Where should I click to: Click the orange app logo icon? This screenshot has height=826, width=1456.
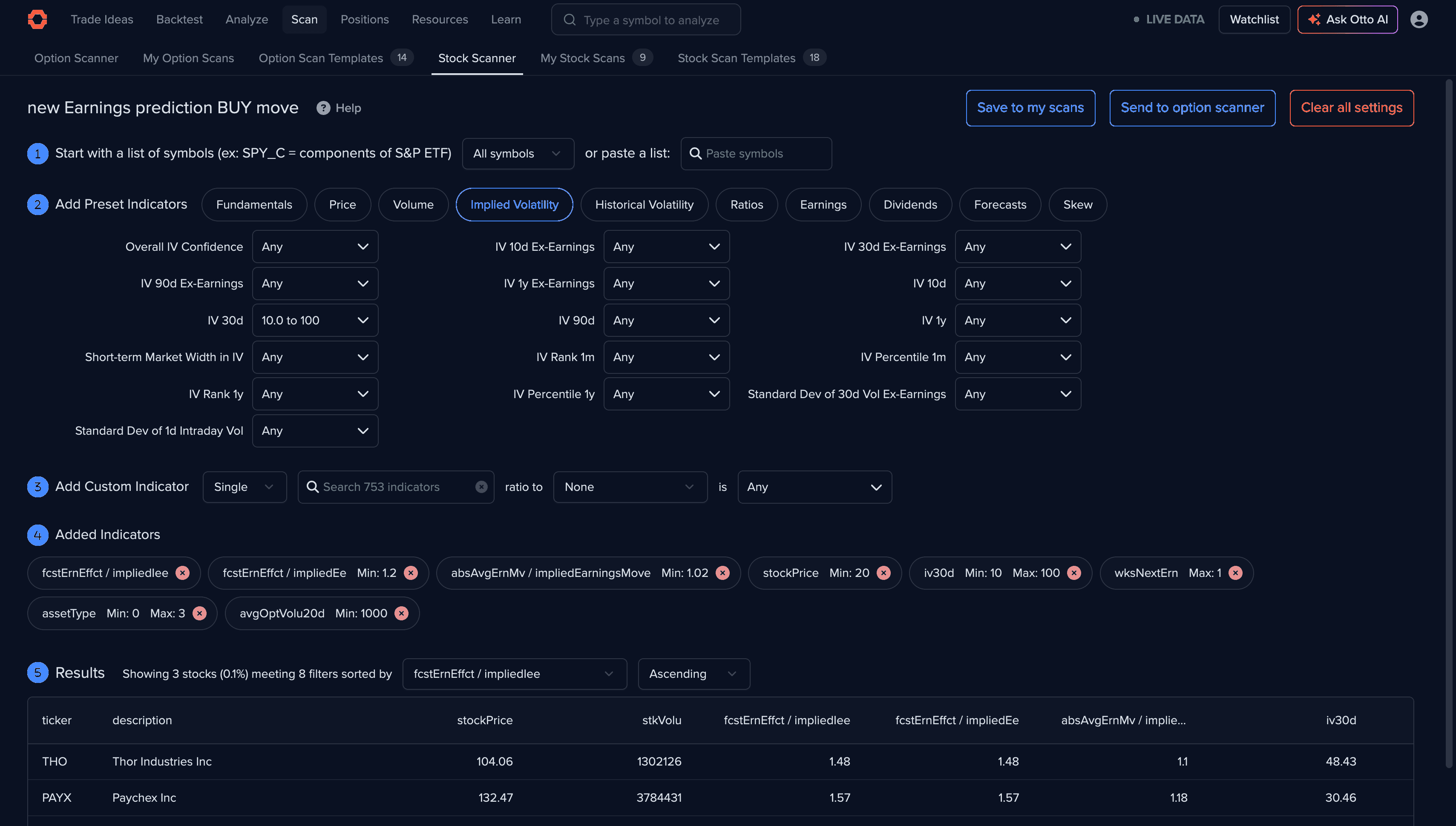(x=37, y=19)
